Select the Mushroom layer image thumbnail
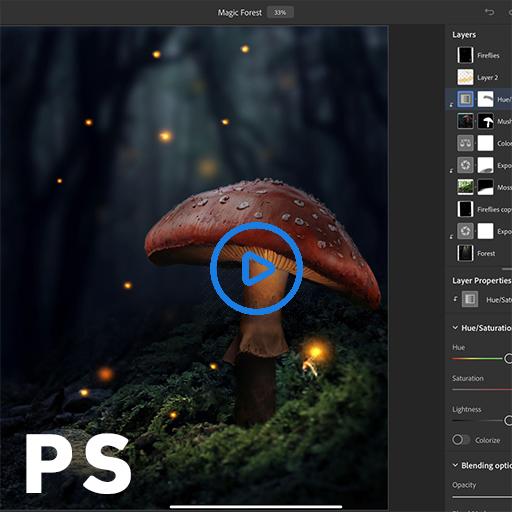Image resolution: width=512 pixels, height=512 pixels. pyautogui.click(x=465, y=121)
